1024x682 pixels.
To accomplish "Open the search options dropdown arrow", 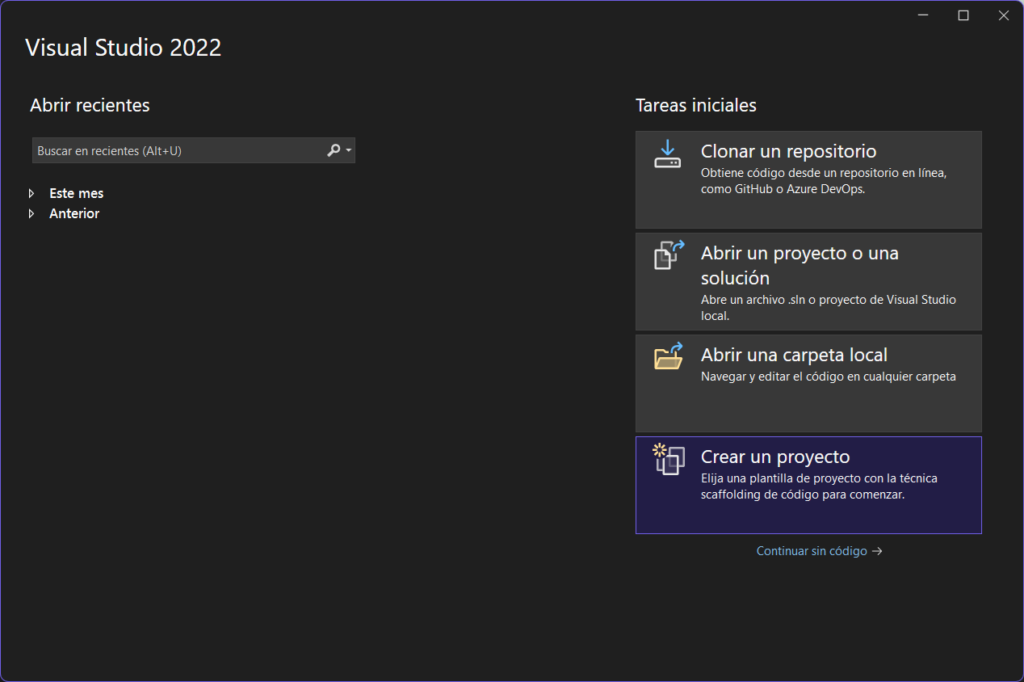I will coord(349,150).
